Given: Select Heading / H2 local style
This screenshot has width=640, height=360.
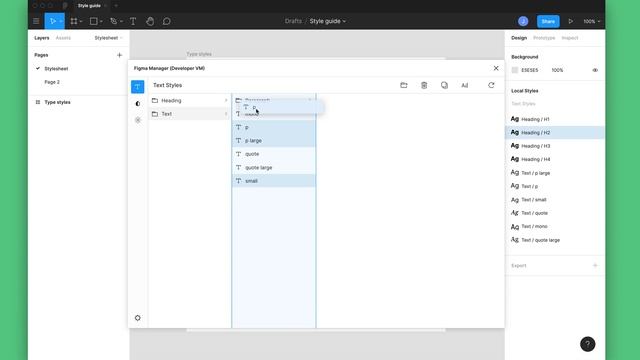Looking at the screenshot, I should tap(555, 133).
